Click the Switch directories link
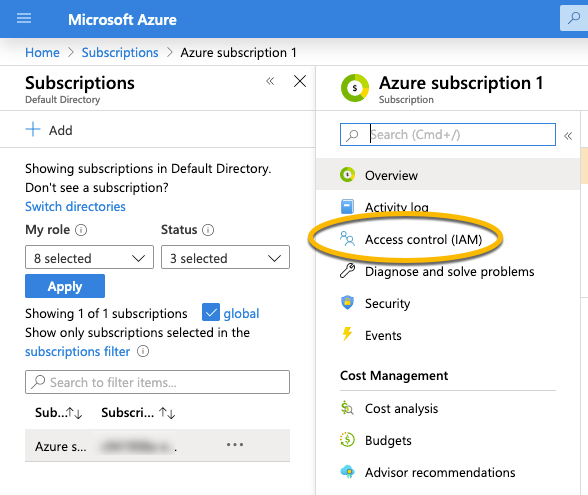The height and width of the screenshot is (495, 588). point(75,207)
